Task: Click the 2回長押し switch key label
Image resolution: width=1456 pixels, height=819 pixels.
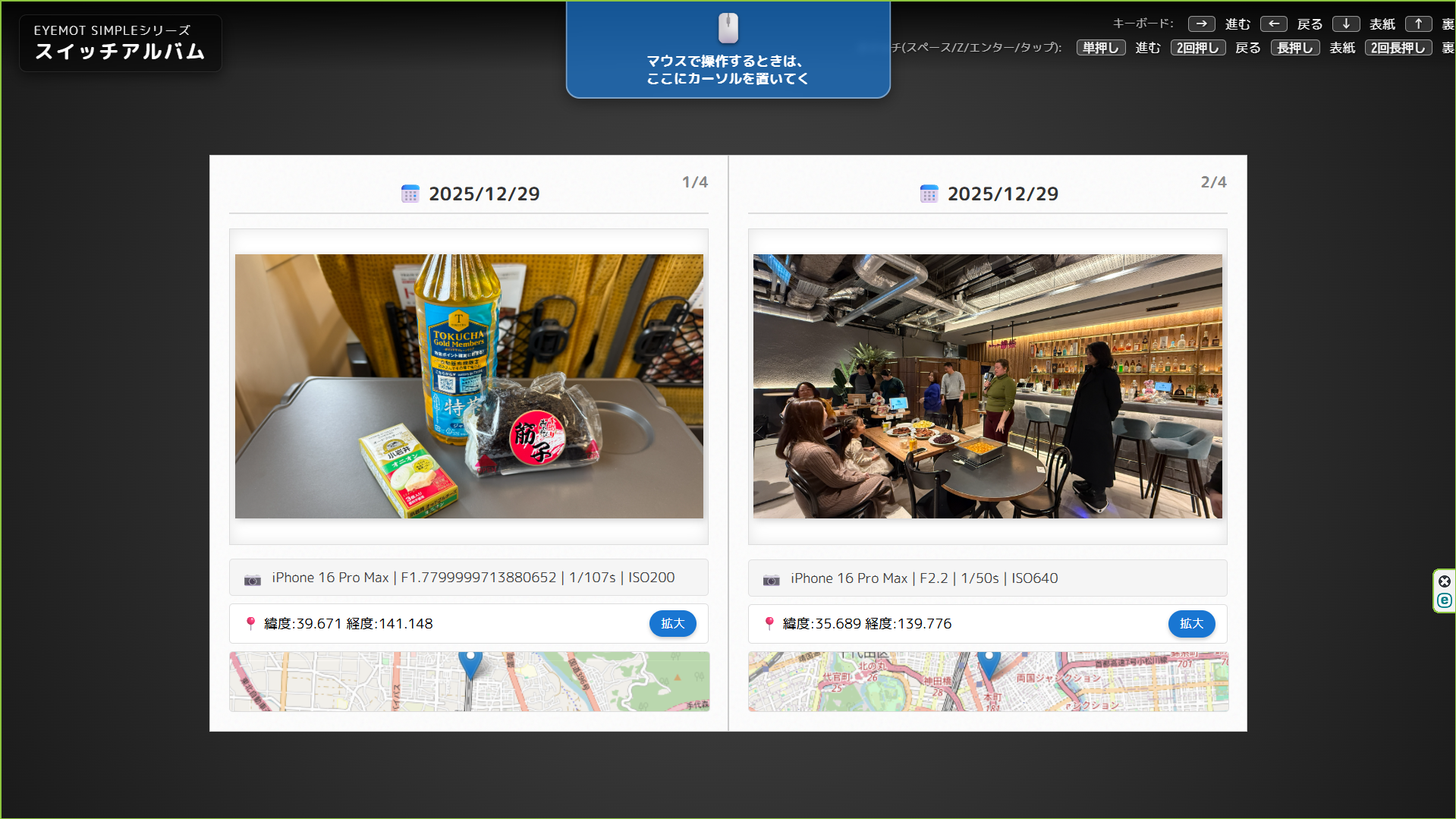Action: click(x=1398, y=48)
